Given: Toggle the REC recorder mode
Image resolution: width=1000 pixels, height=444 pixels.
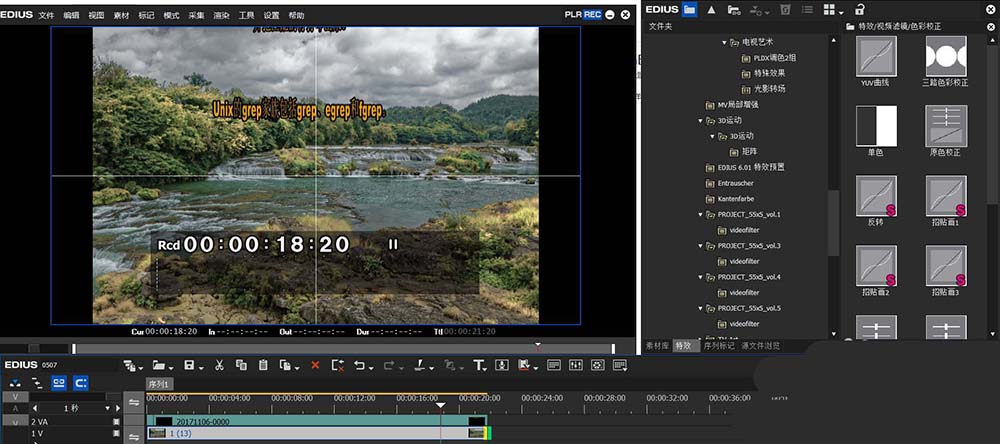Looking at the screenshot, I should [592, 14].
